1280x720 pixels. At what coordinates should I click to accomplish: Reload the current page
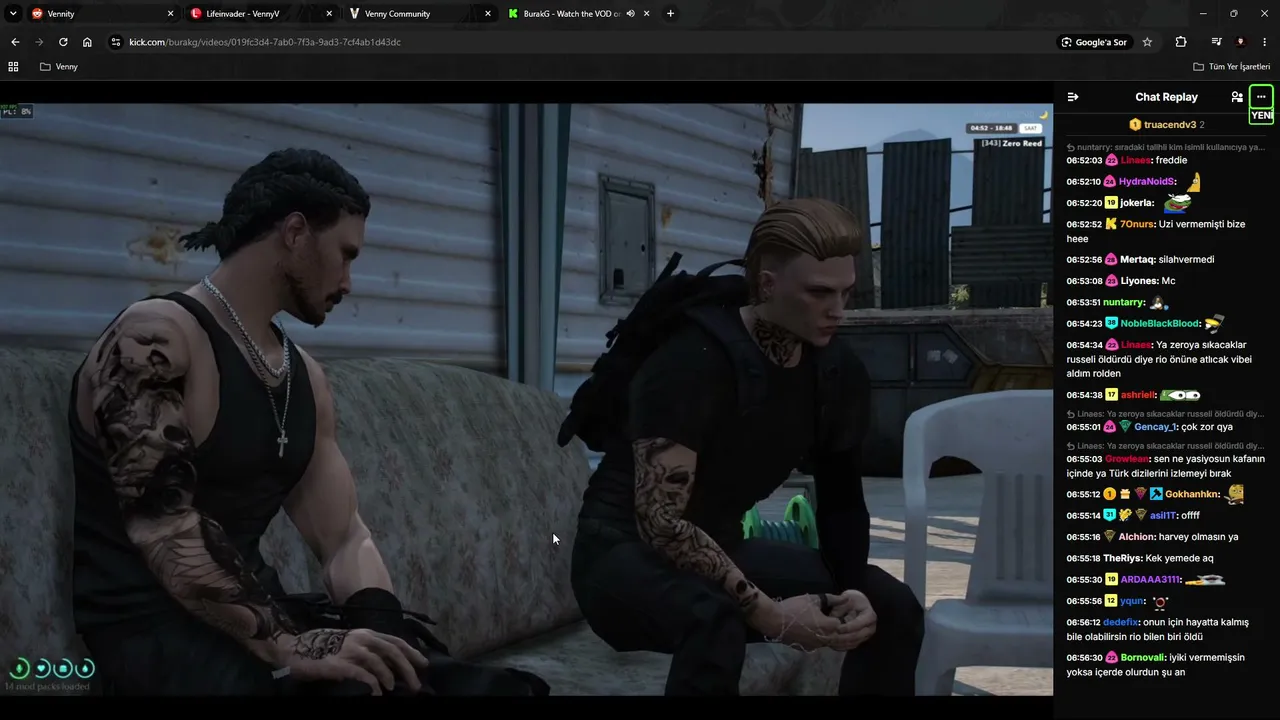(x=63, y=42)
